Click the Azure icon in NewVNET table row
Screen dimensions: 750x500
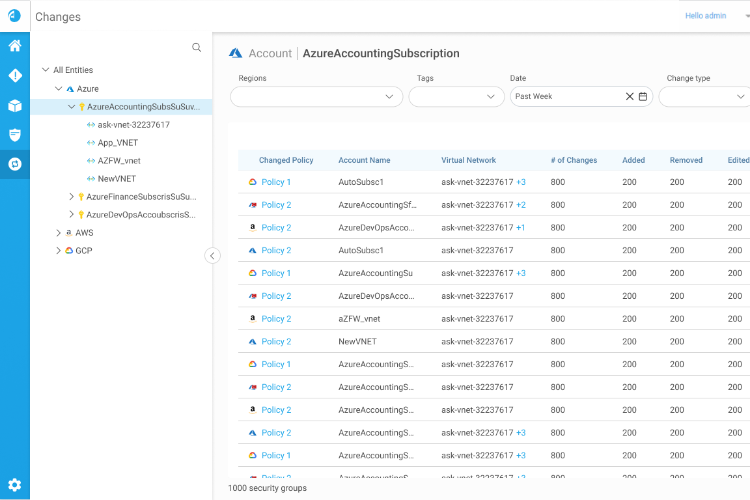(253, 342)
